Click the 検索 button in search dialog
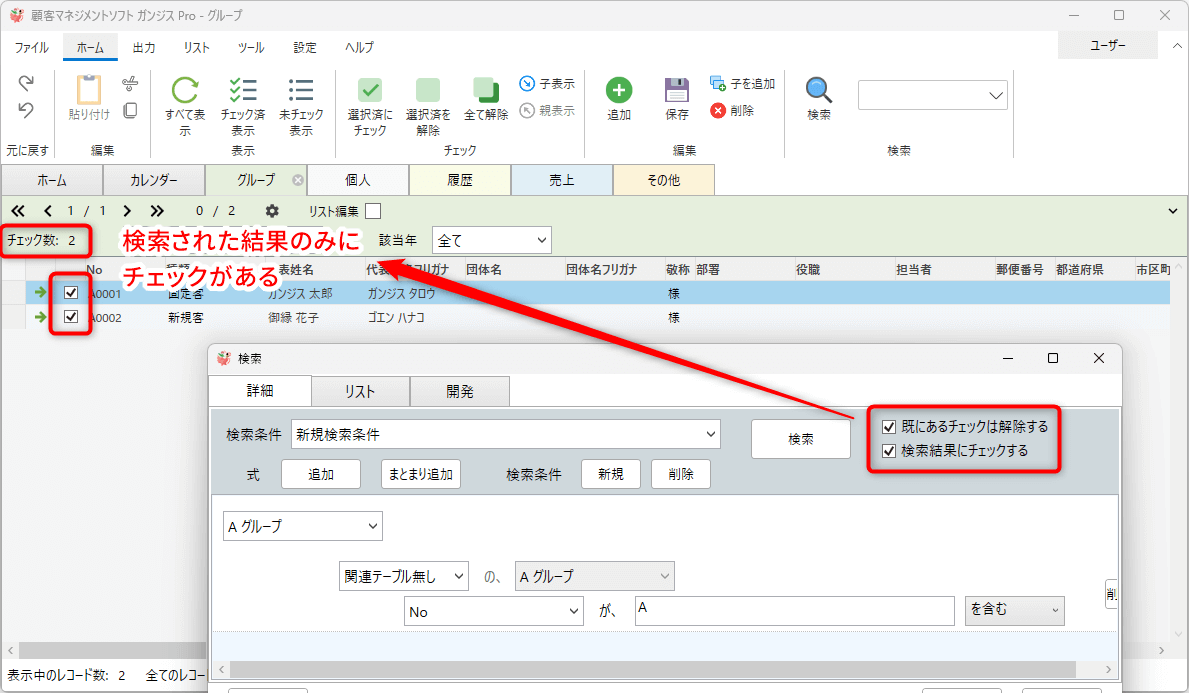The width and height of the screenshot is (1189, 693). pos(800,439)
